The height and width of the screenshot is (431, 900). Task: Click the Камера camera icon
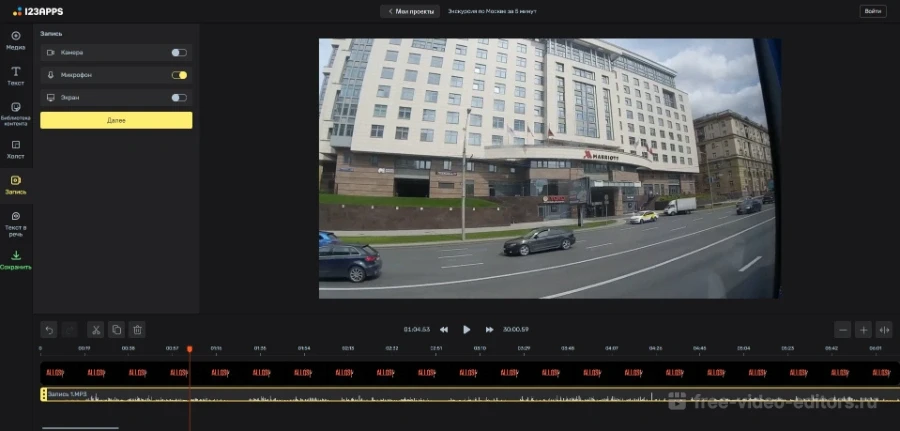point(51,52)
